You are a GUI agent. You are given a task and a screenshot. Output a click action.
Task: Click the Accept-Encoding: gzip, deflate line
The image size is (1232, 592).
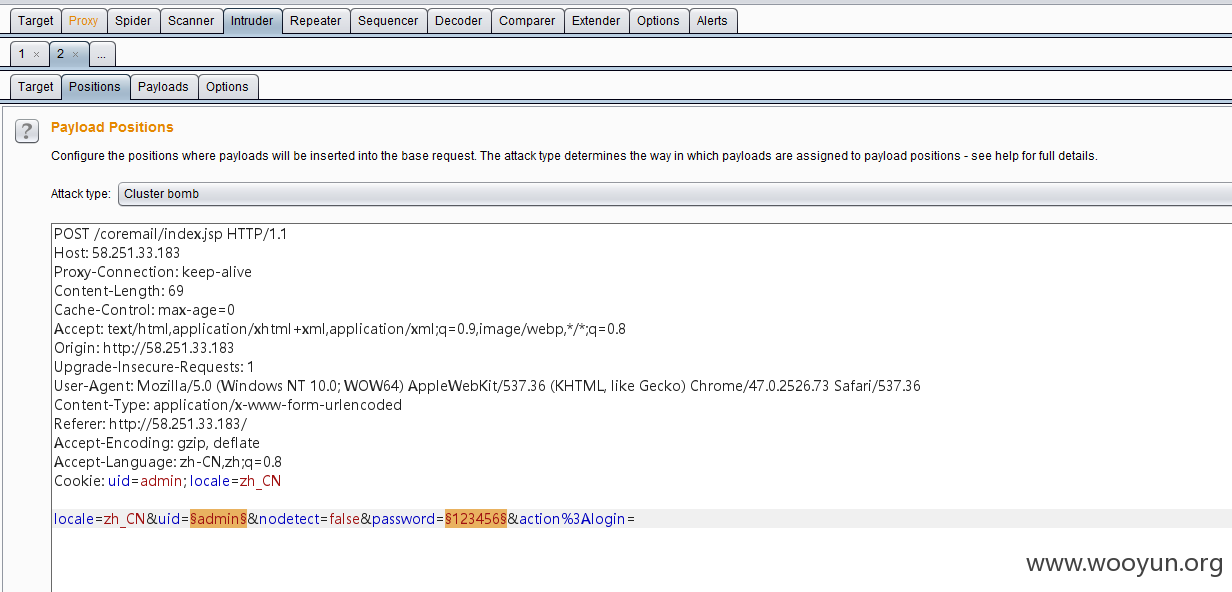[157, 443]
